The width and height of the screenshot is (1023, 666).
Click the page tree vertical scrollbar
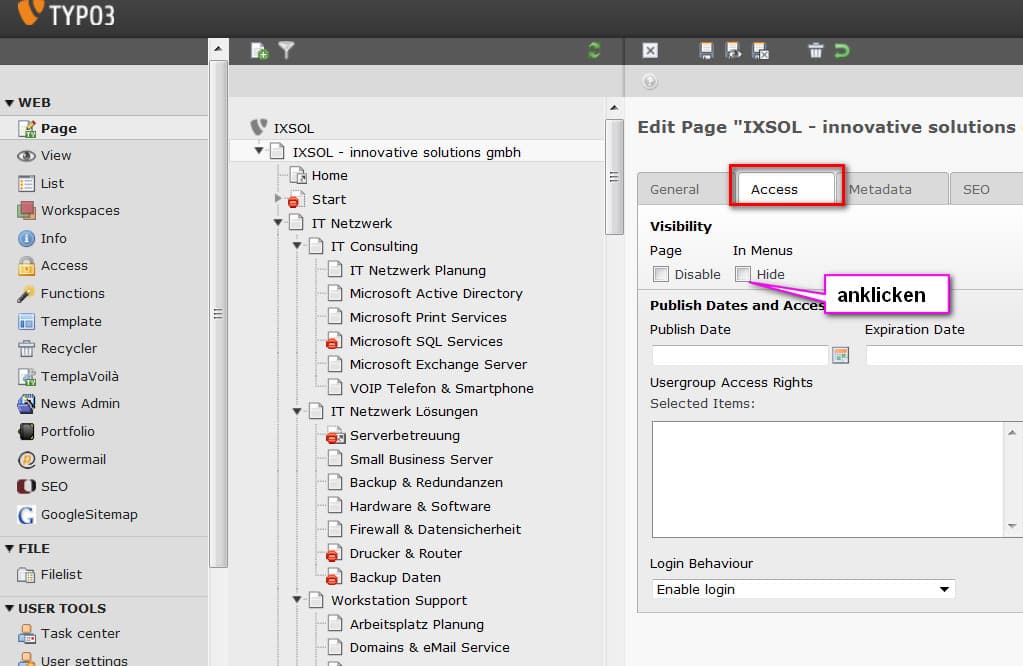coord(614,176)
